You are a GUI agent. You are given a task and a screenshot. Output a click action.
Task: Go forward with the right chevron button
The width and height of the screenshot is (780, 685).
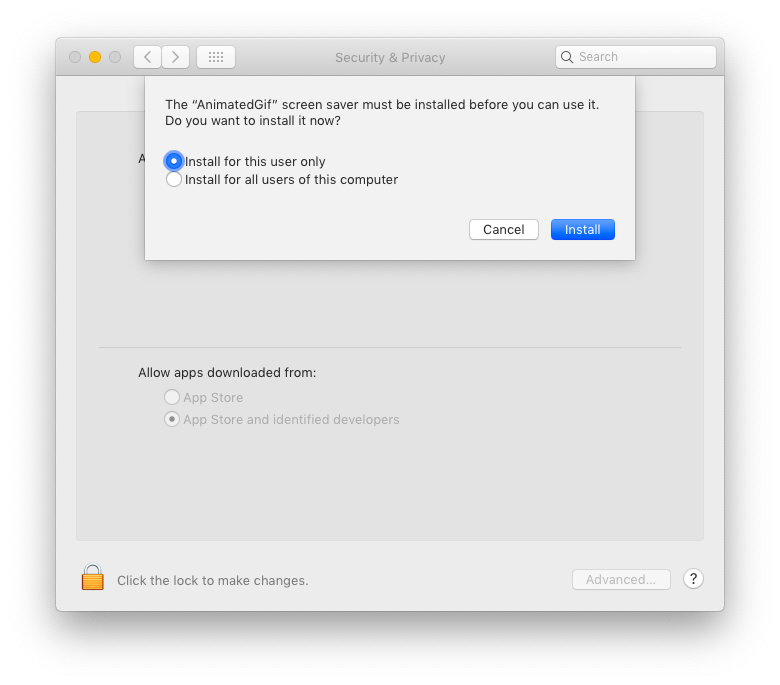pos(176,57)
